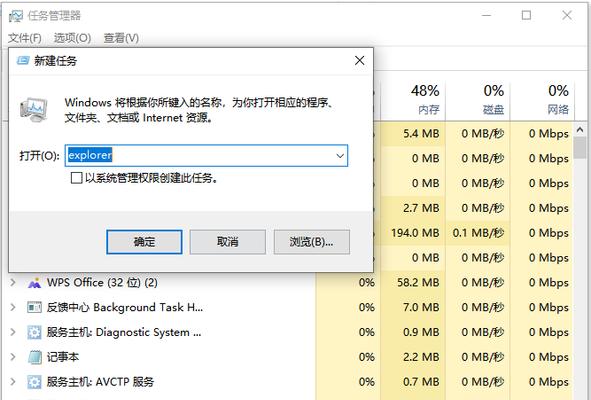Click the 浏览(B)... button
591x400 pixels.
point(312,242)
